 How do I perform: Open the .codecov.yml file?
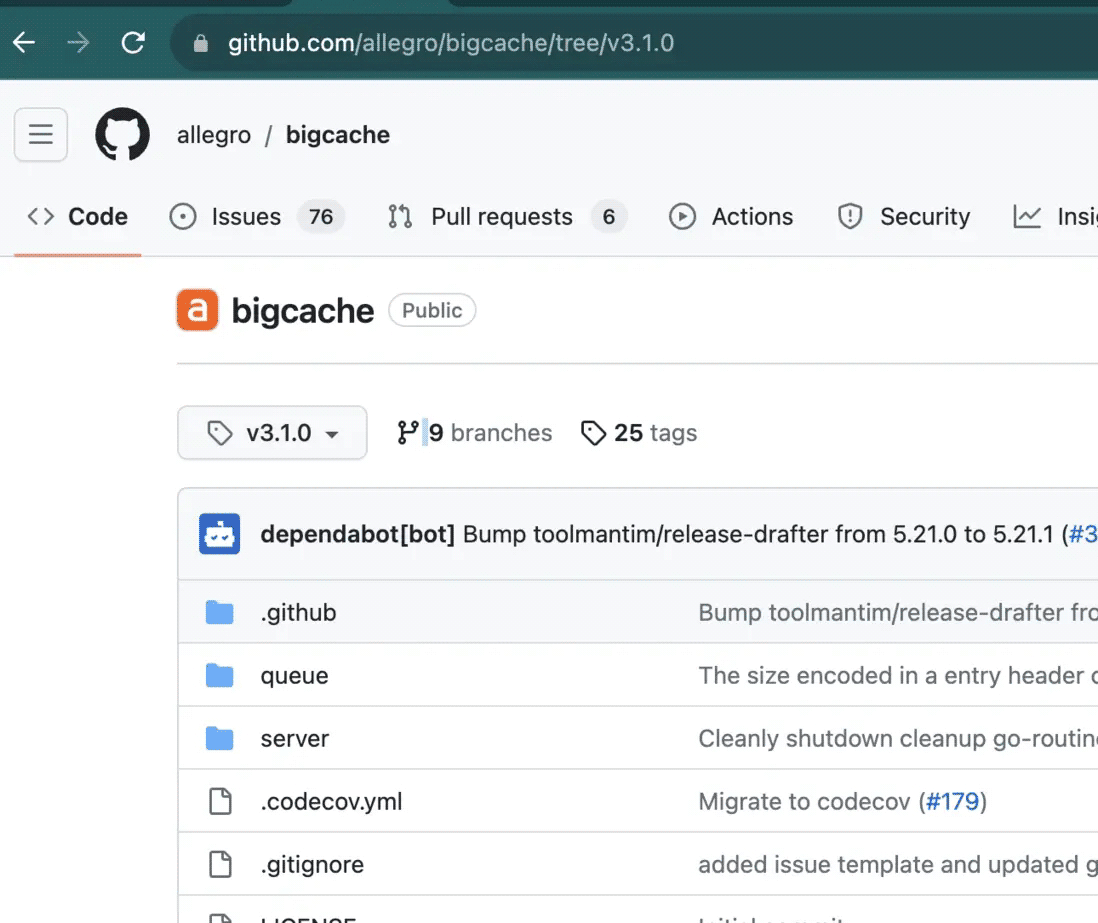331,802
